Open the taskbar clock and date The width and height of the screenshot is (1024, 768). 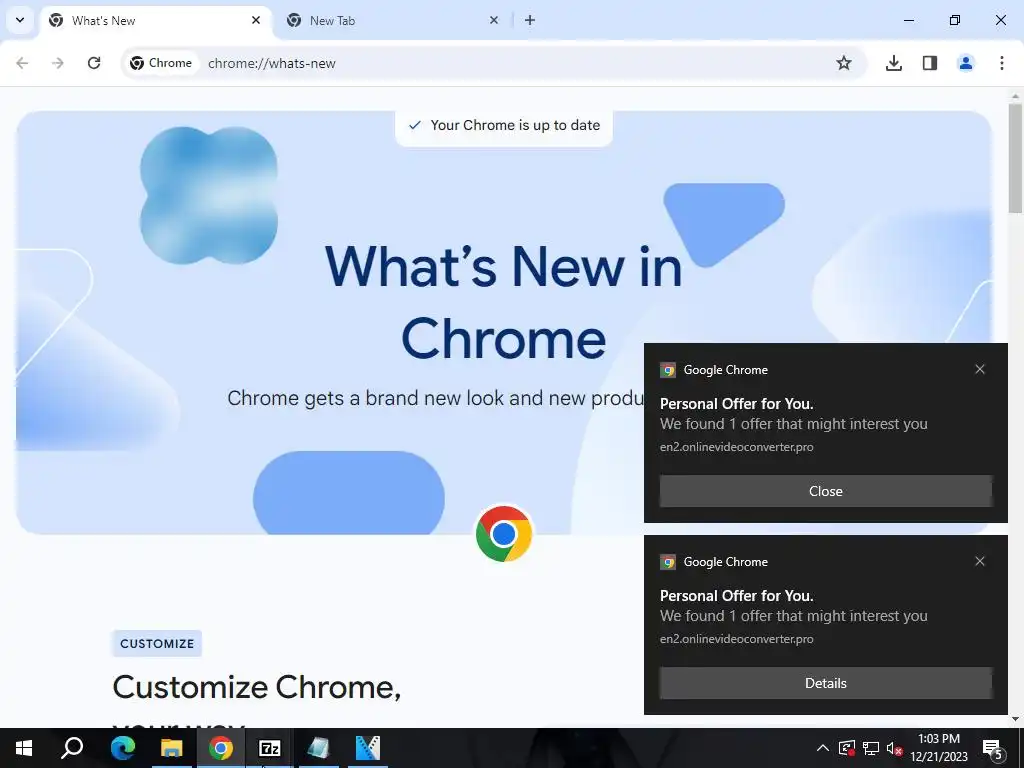click(939, 748)
